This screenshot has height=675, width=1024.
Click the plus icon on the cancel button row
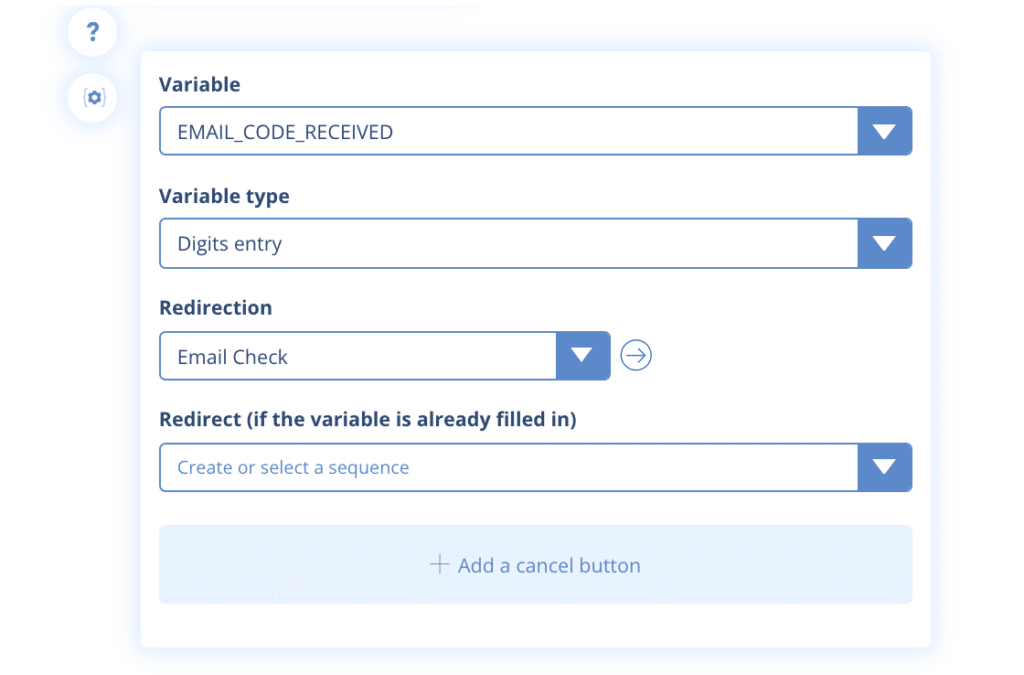(439, 565)
